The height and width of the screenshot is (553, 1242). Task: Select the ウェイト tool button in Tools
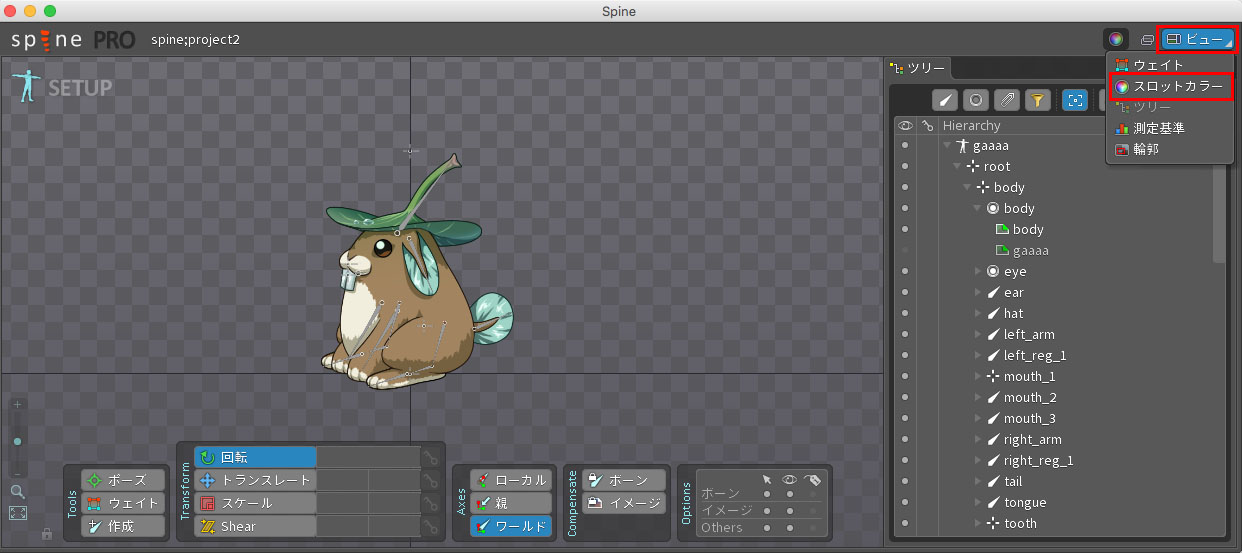tap(123, 503)
